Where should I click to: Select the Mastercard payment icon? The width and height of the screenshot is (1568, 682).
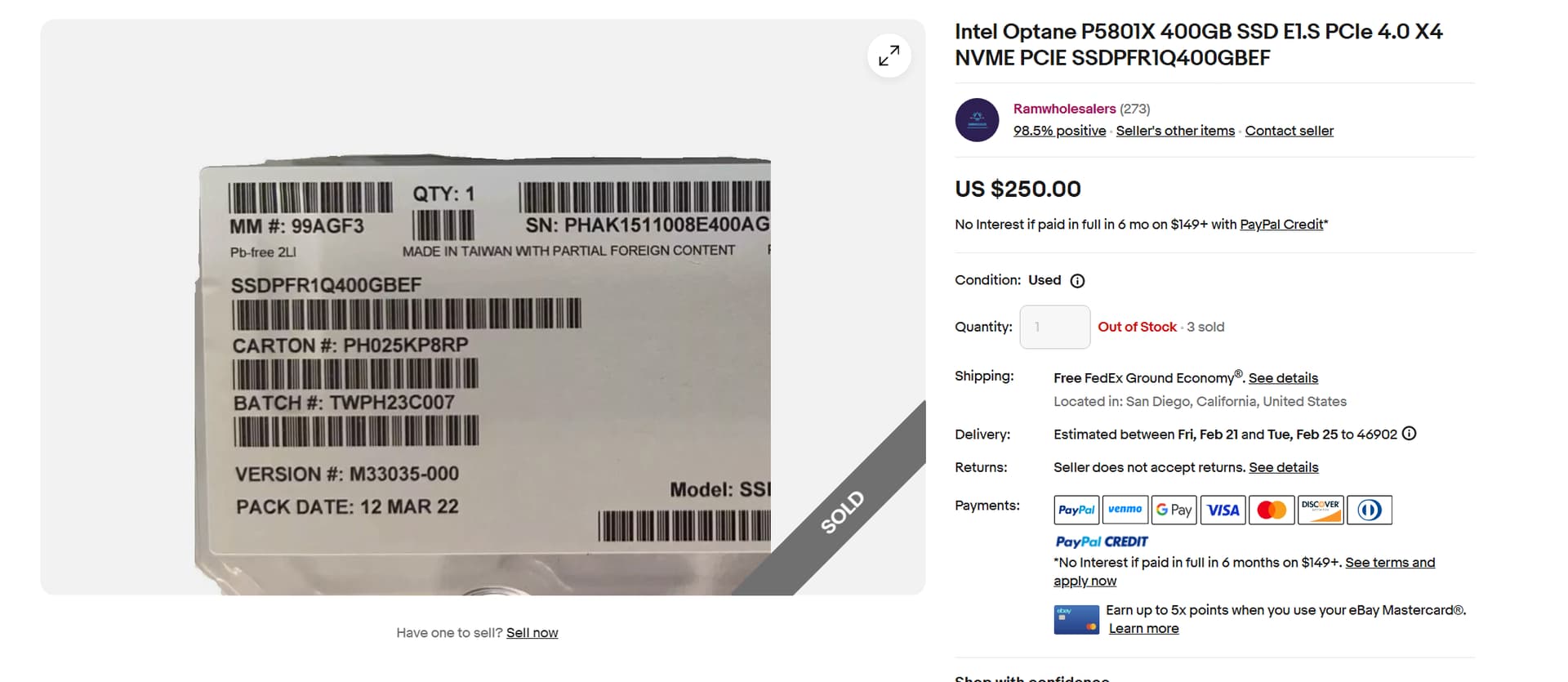tap(1272, 510)
